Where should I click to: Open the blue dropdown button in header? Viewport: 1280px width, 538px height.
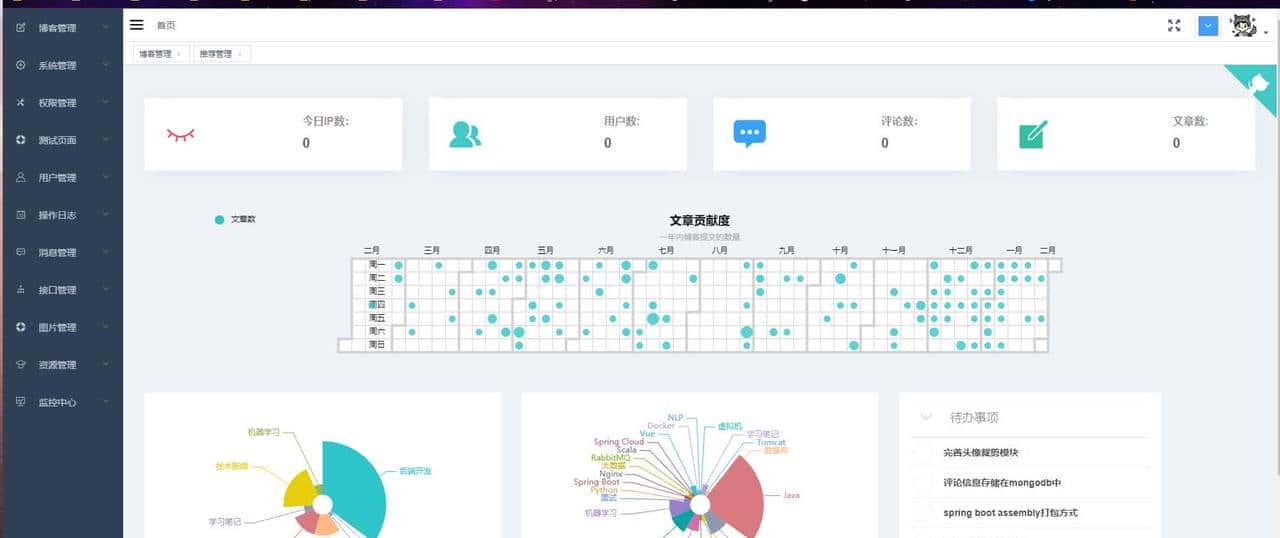[x=1208, y=26]
